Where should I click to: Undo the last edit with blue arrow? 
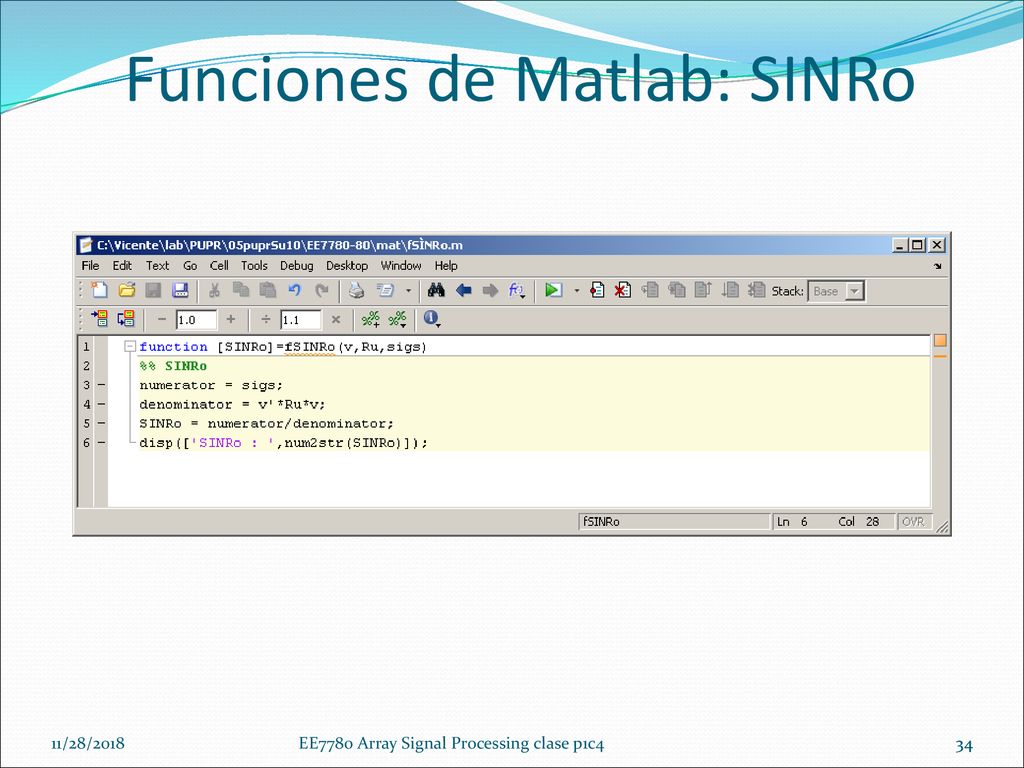pos(295,290)
